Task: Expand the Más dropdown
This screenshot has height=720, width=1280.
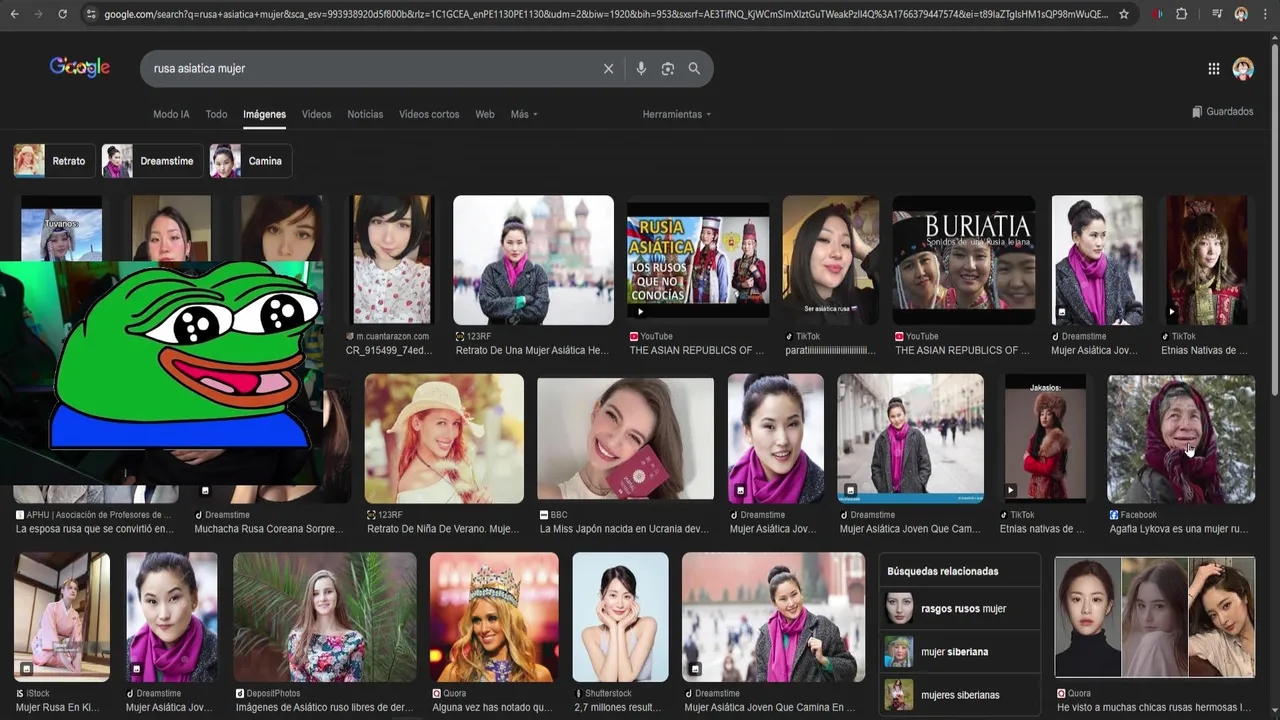Action: click(524, 114)
